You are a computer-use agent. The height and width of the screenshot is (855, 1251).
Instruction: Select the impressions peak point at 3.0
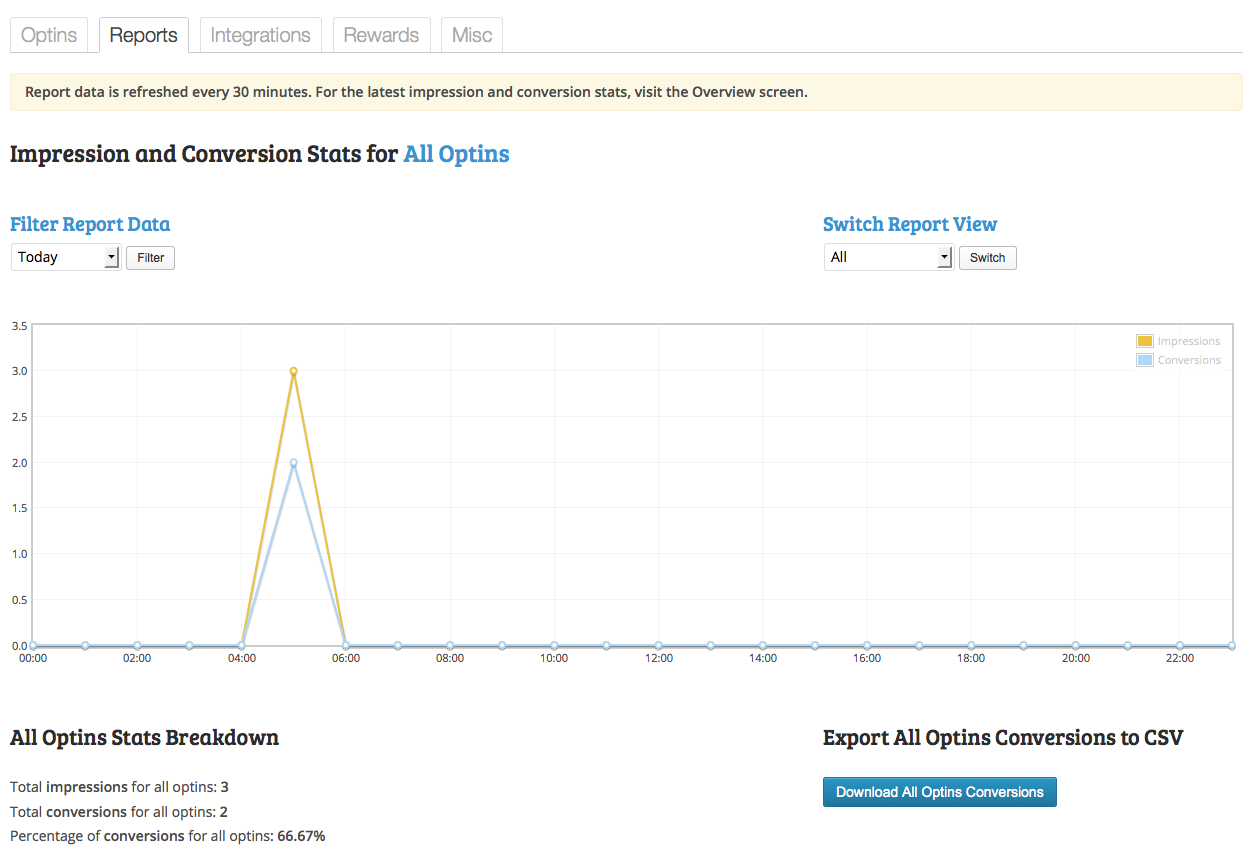[294, 371]
